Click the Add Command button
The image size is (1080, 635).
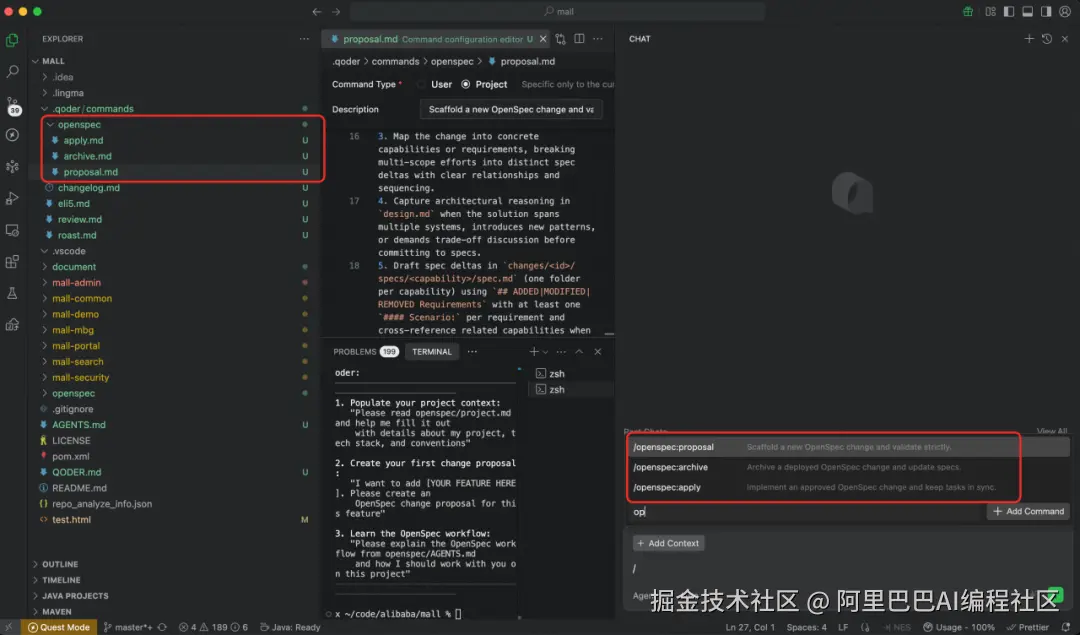(x=1028, y=512)
